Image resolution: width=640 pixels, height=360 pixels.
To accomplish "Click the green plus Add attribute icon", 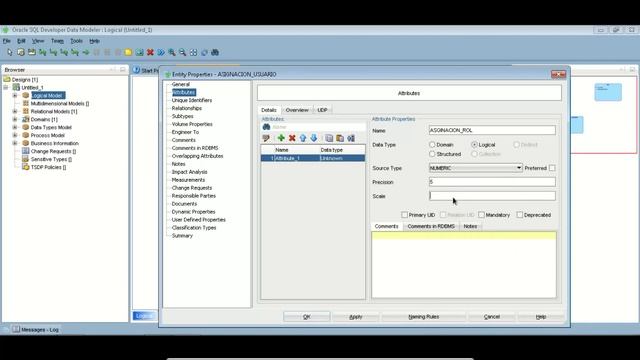I will coord(281,138).
